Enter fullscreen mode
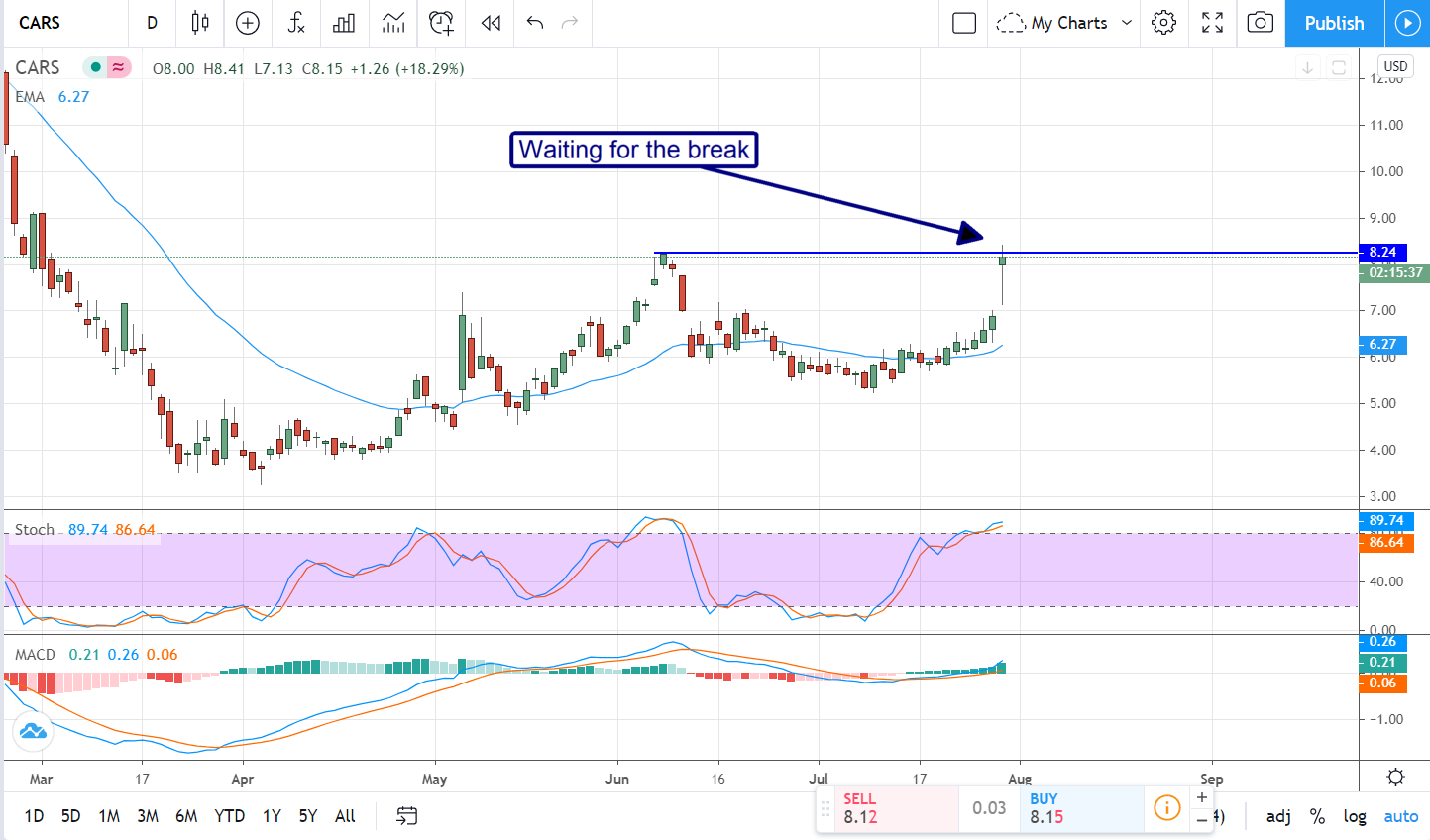This screenshot has width=1430, height=840. point(1212,23)
